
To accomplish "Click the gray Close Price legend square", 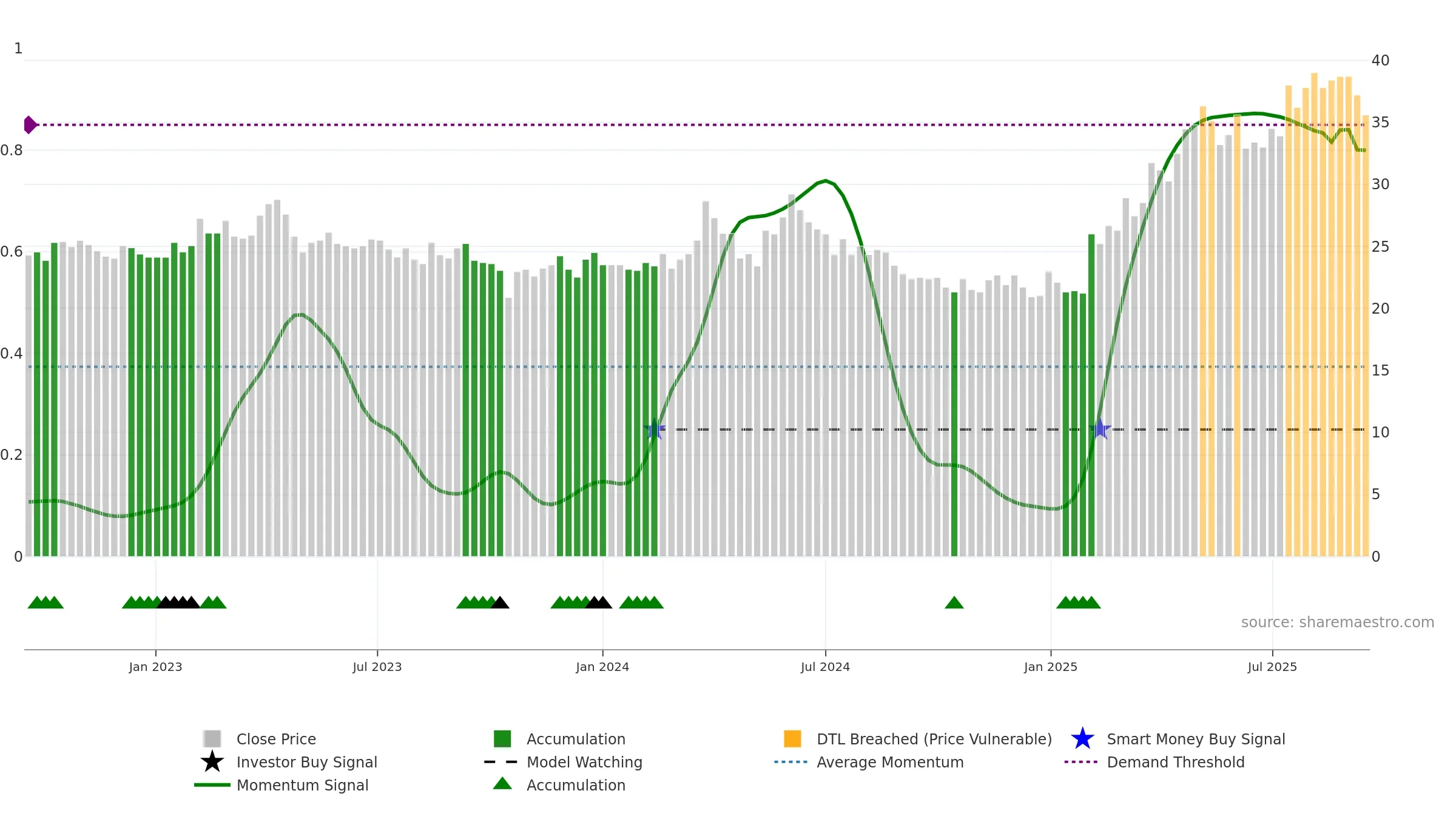I will [212, 738].
